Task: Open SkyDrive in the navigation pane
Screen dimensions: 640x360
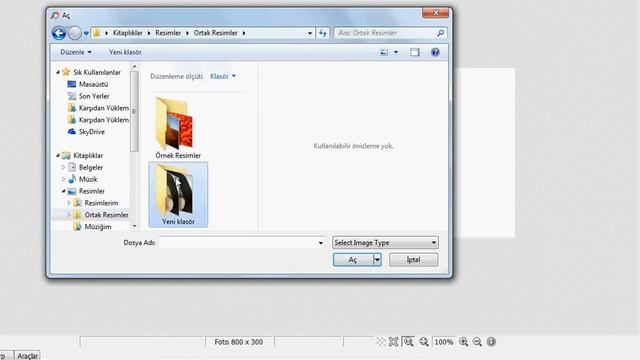Action: [x=92, y=131]
